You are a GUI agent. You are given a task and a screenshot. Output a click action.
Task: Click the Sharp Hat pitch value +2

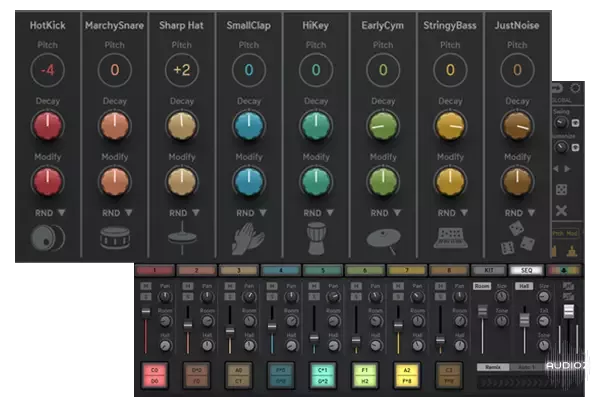click(x=182, y=70)
